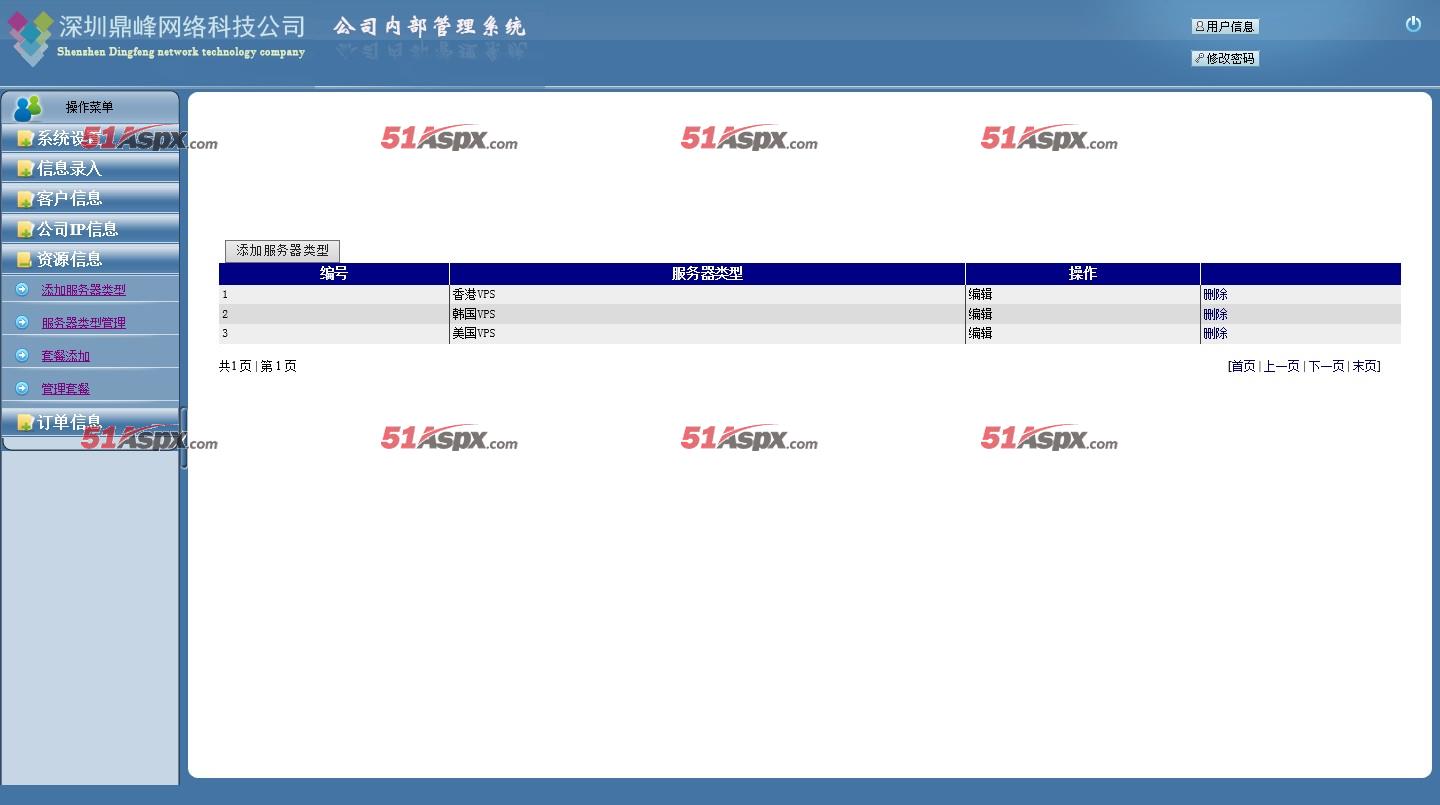Expand the 系统设置 menu section
Image resolution: width=1440 pixels, height=805 pixels.
click(68, 139)
